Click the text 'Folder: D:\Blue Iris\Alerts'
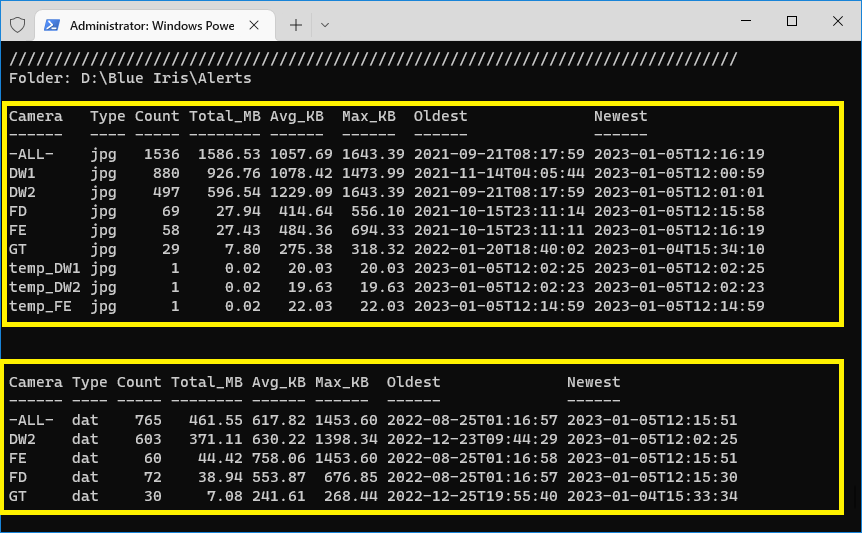Image resolution: width=862 pixels, height=533 pixels. [130, 78]
